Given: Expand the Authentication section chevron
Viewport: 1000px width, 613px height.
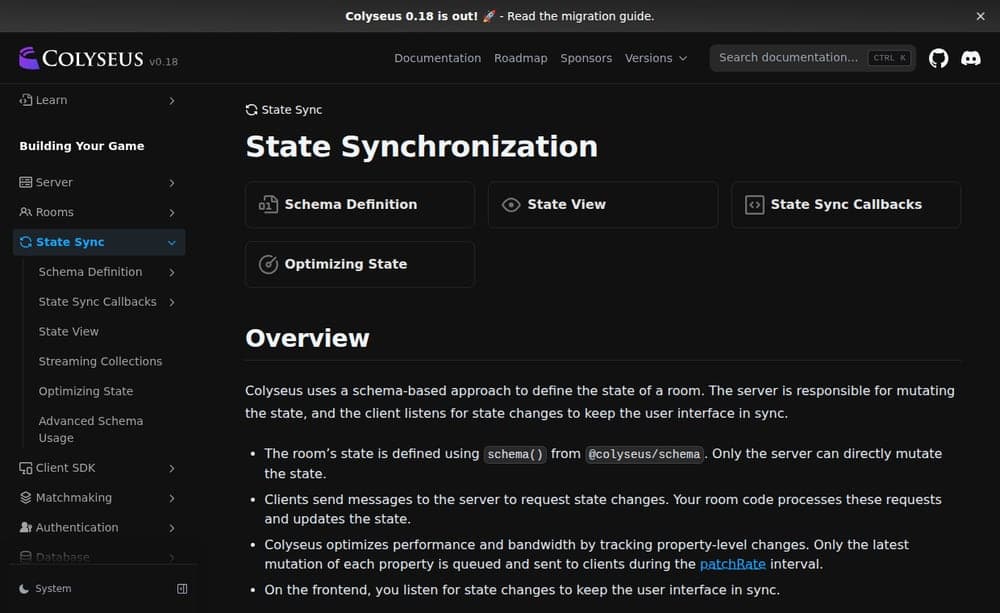Looking at the screenshot, I should point(172,528).
